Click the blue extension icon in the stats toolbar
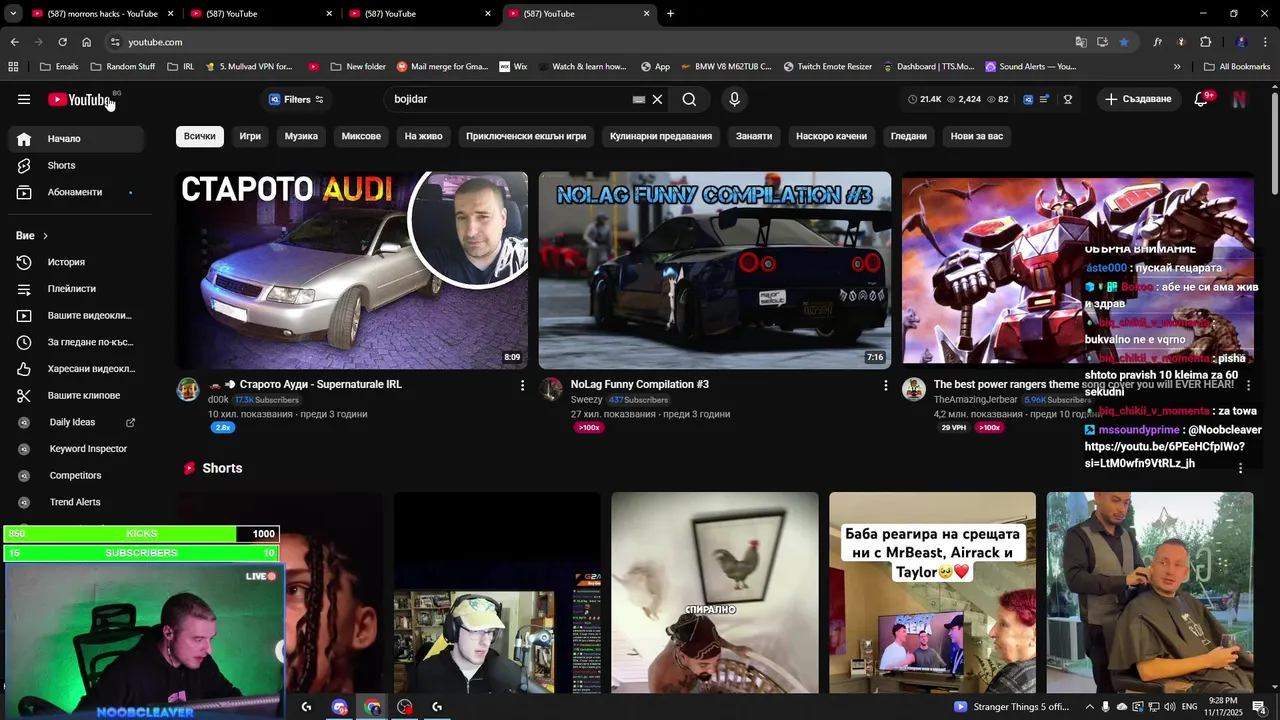Image resolution: width=1280 pixels, height=720 pixels. (x=1029, y=99)
